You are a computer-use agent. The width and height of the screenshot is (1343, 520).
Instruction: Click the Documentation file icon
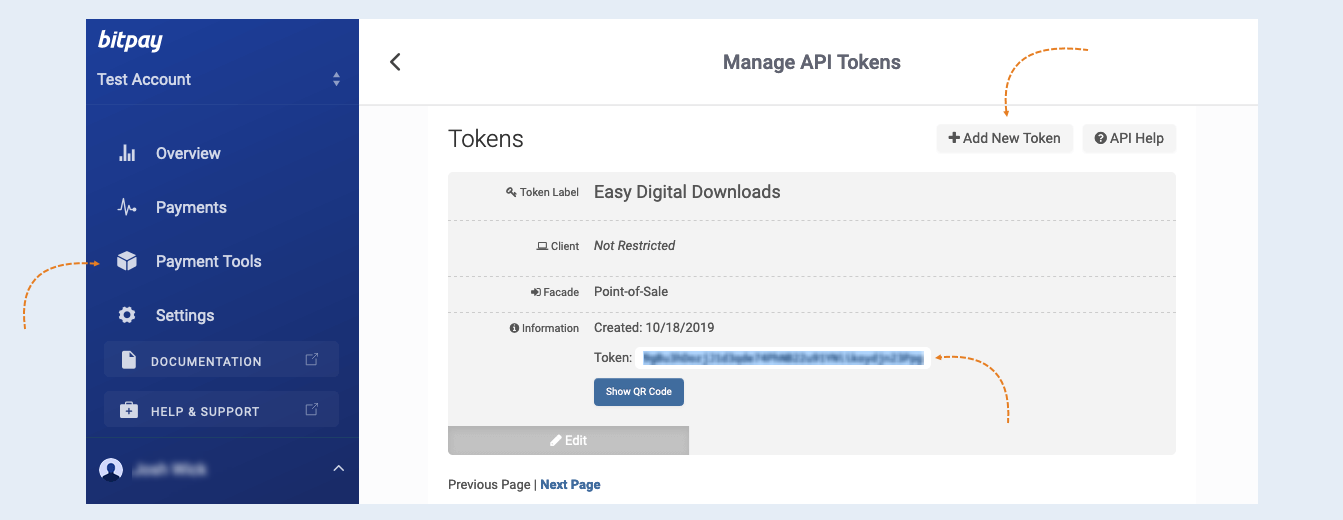(x=128, y=360)
